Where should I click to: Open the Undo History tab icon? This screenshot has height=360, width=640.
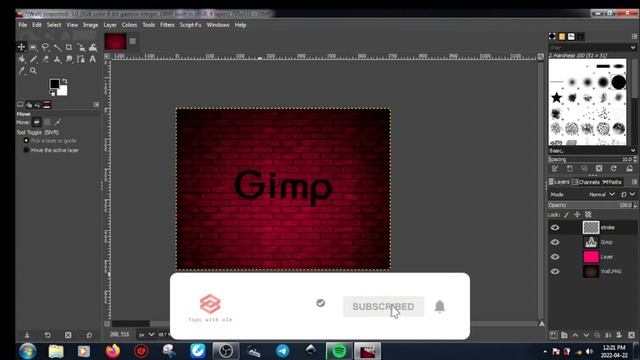(38, 105)
